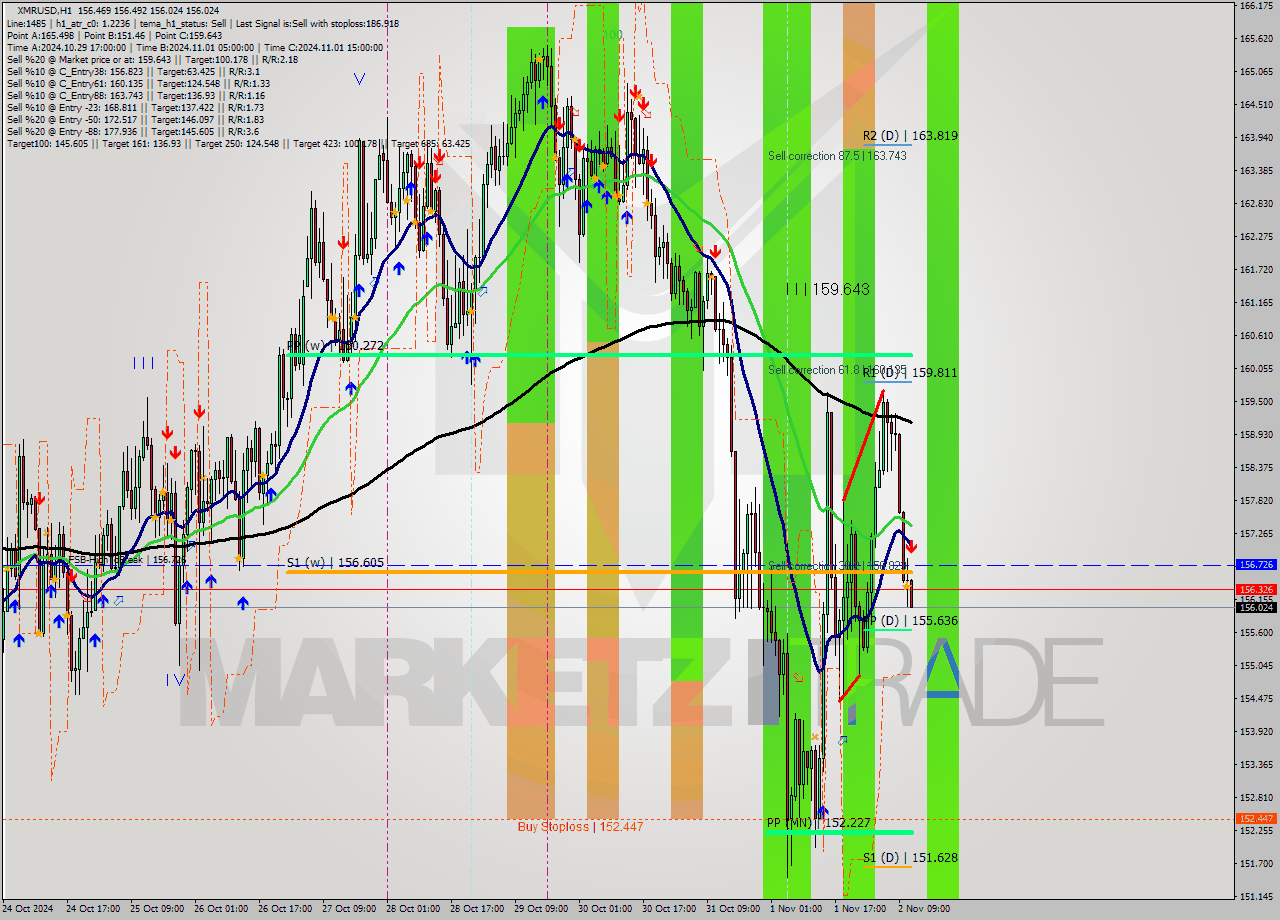Click the '24 Oct 2024' time axis label
This screenshot has width=1280, height=920.
click(28, 909)
